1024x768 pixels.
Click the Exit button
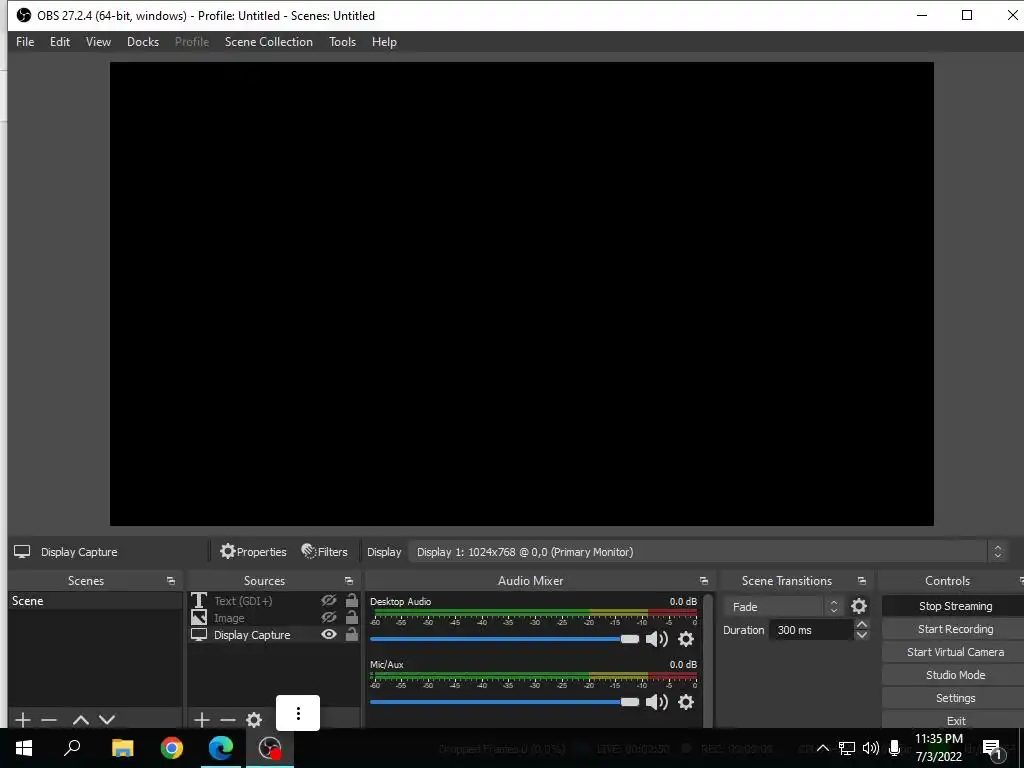tap(954, 720)
